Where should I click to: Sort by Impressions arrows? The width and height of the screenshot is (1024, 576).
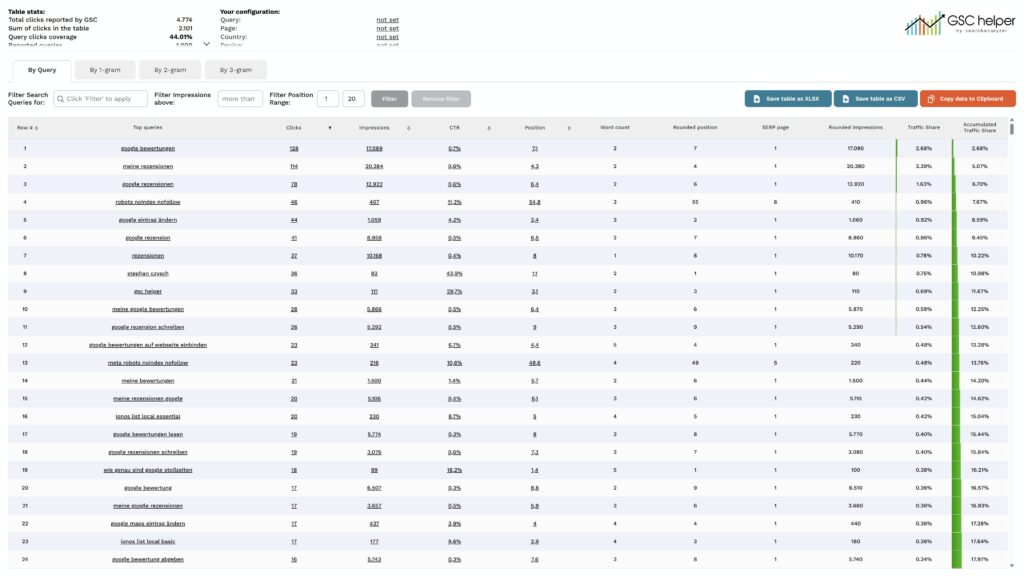409,128
